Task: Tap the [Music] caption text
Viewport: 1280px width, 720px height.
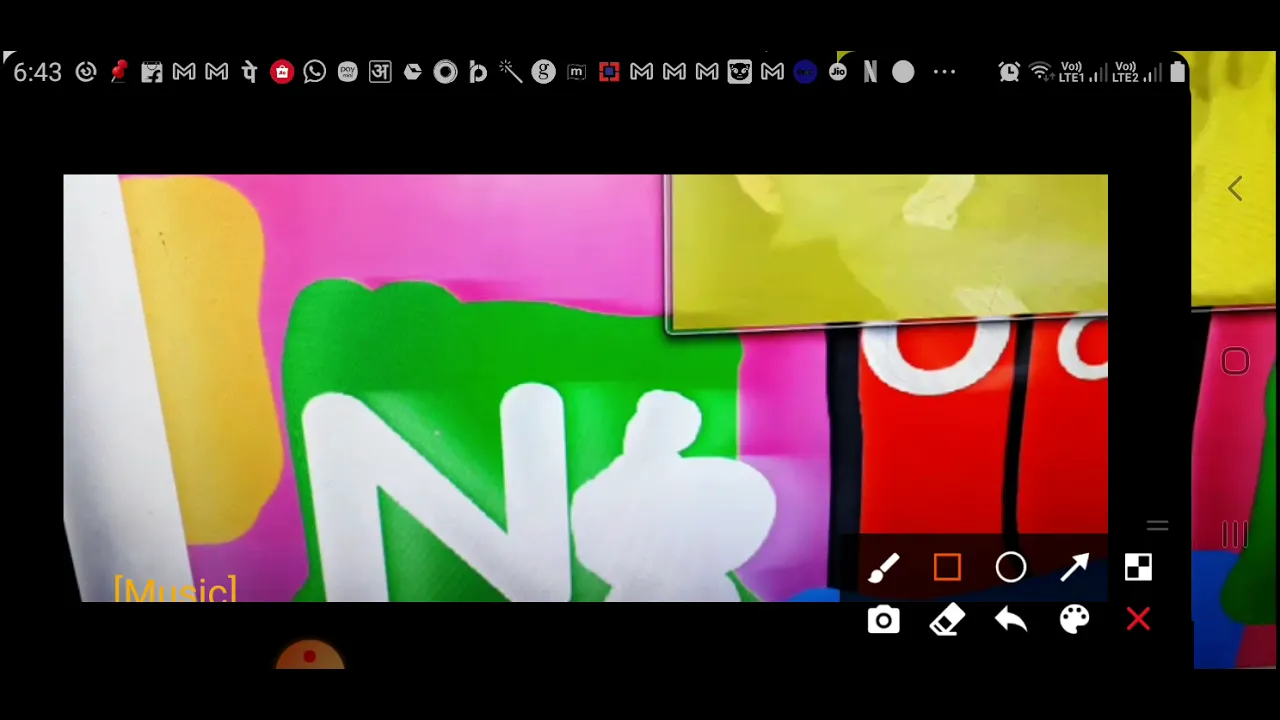Action: (175, 589)
